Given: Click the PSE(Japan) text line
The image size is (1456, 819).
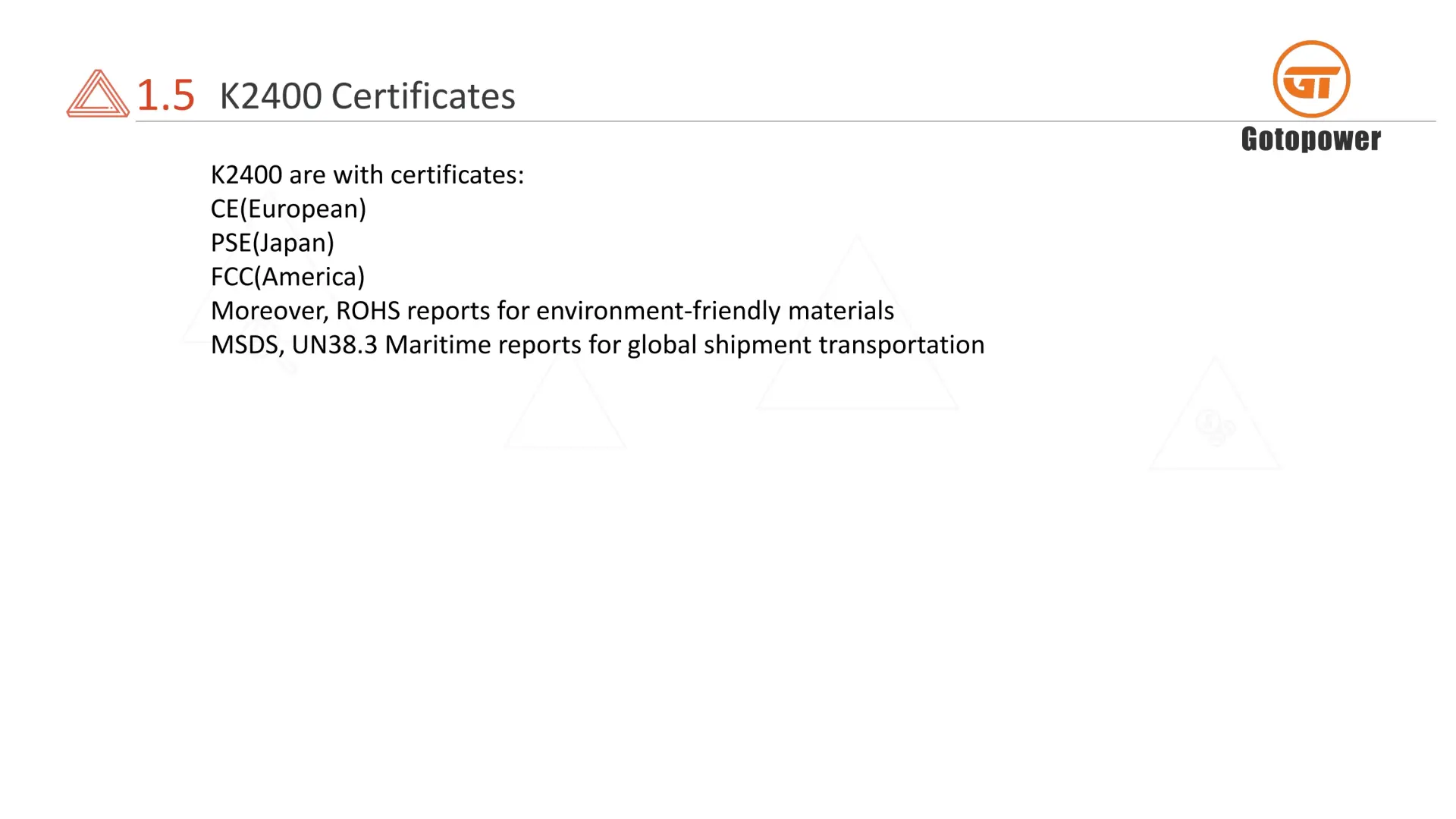Looking at the screenshot, I should (x=272, y=243).
